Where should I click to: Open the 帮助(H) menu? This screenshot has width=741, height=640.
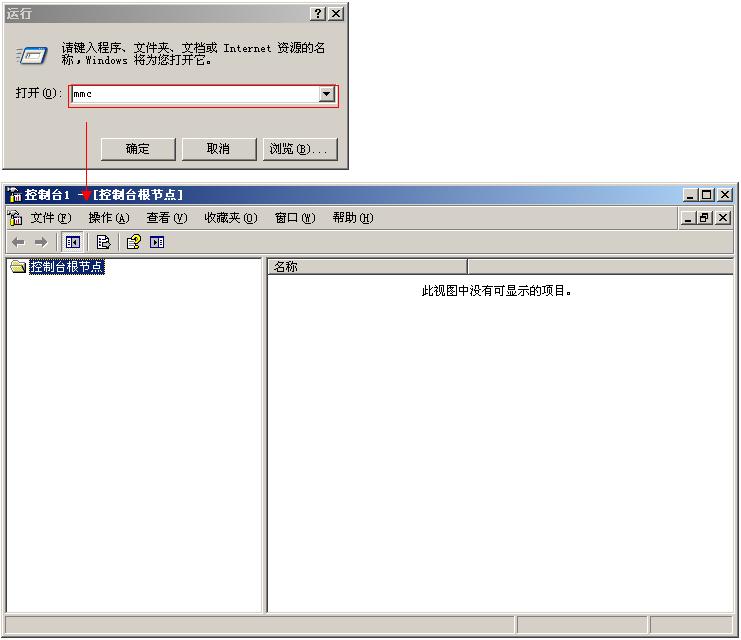pyautogui.click(x=352, y=218)
